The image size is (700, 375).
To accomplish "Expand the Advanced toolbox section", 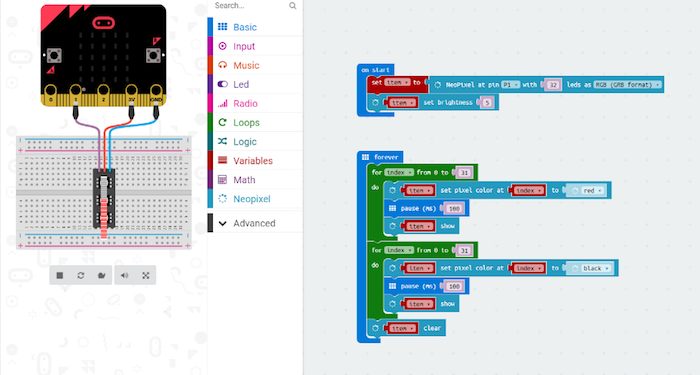I will click(x=255, y=223).
